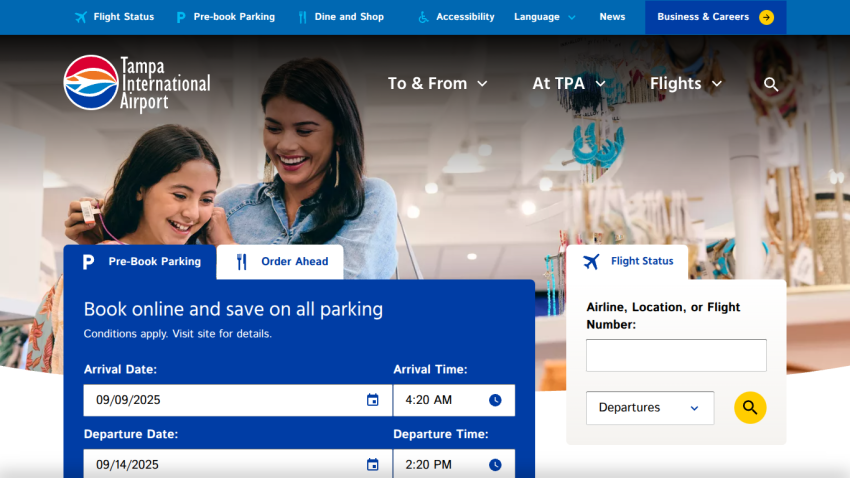Click the yellow flight search button
Viewport: 850px width, 478px height.
pyautogui.click(x=750, y=408)
